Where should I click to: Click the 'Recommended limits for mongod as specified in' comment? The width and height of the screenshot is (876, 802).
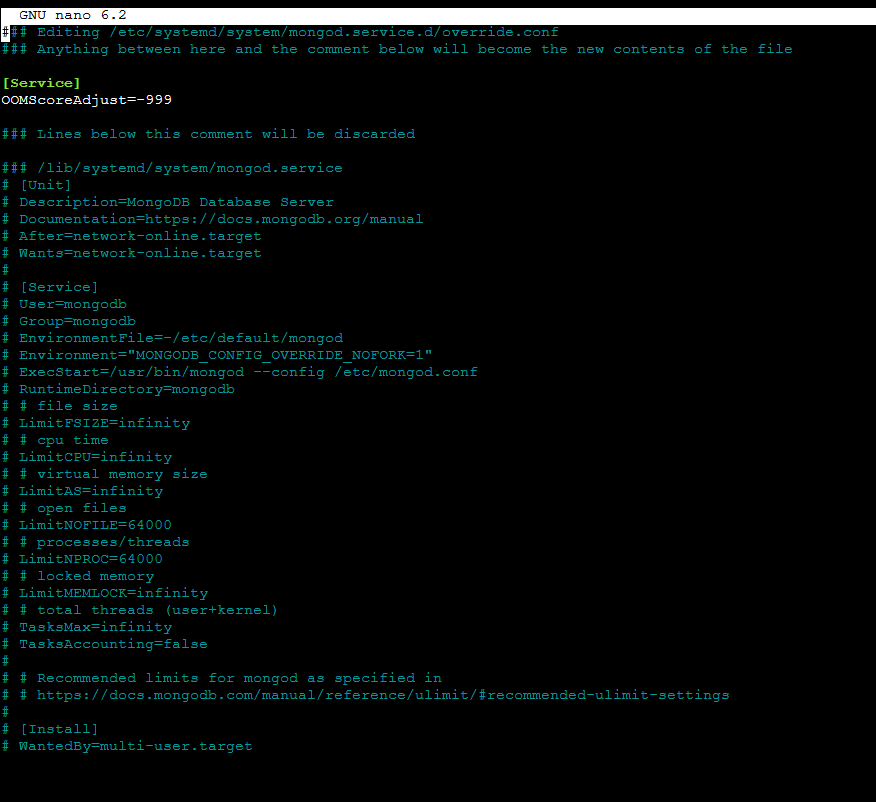(x=222, y=678)
